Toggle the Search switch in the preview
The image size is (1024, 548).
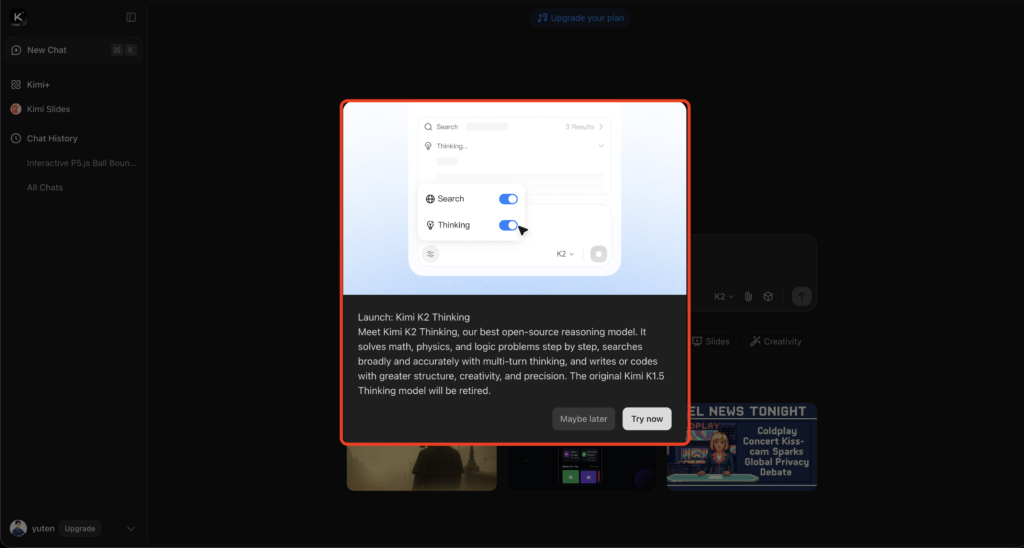508,199
